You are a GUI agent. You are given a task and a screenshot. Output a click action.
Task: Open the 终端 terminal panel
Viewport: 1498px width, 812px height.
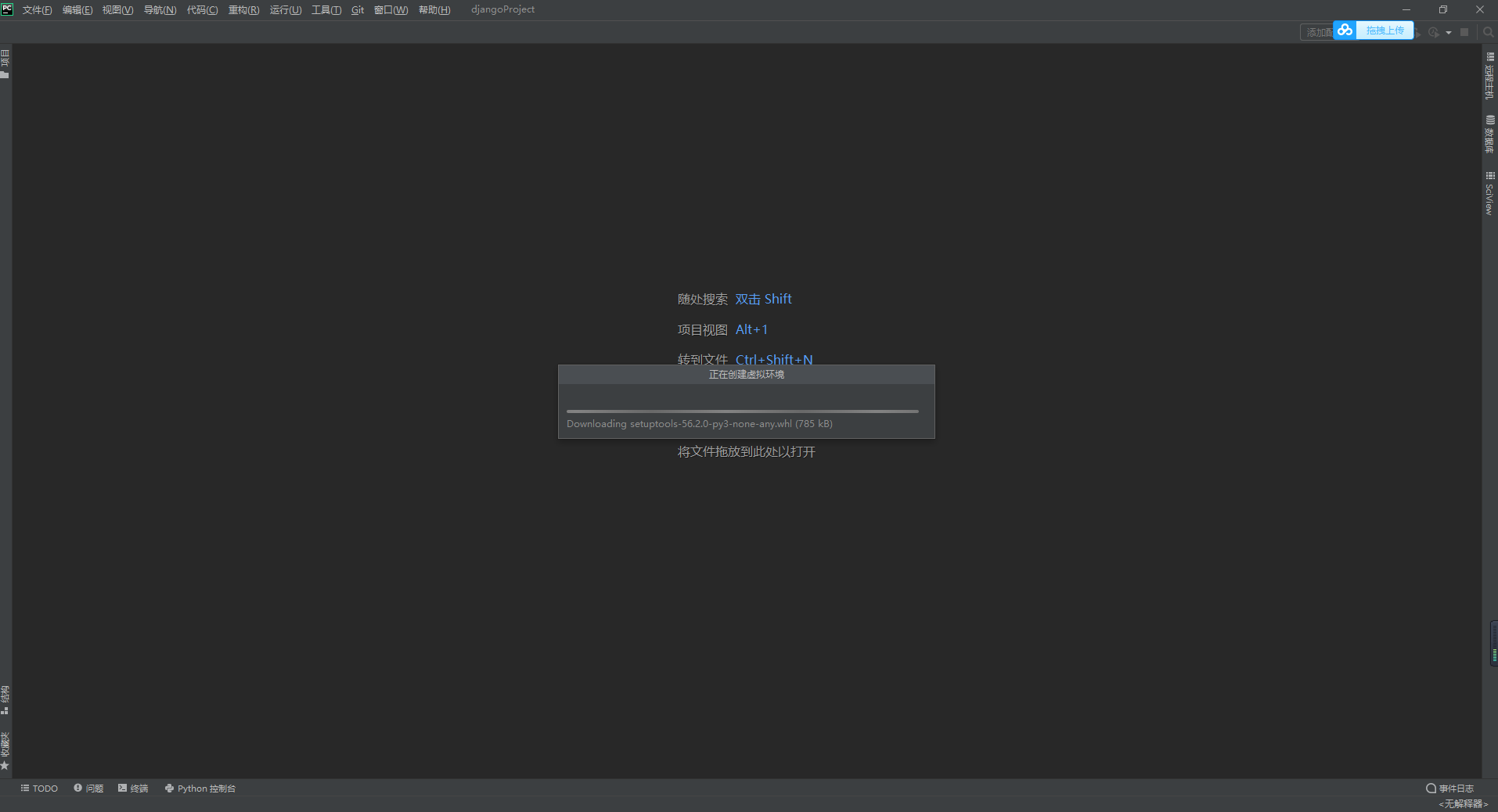pos(133,789)
